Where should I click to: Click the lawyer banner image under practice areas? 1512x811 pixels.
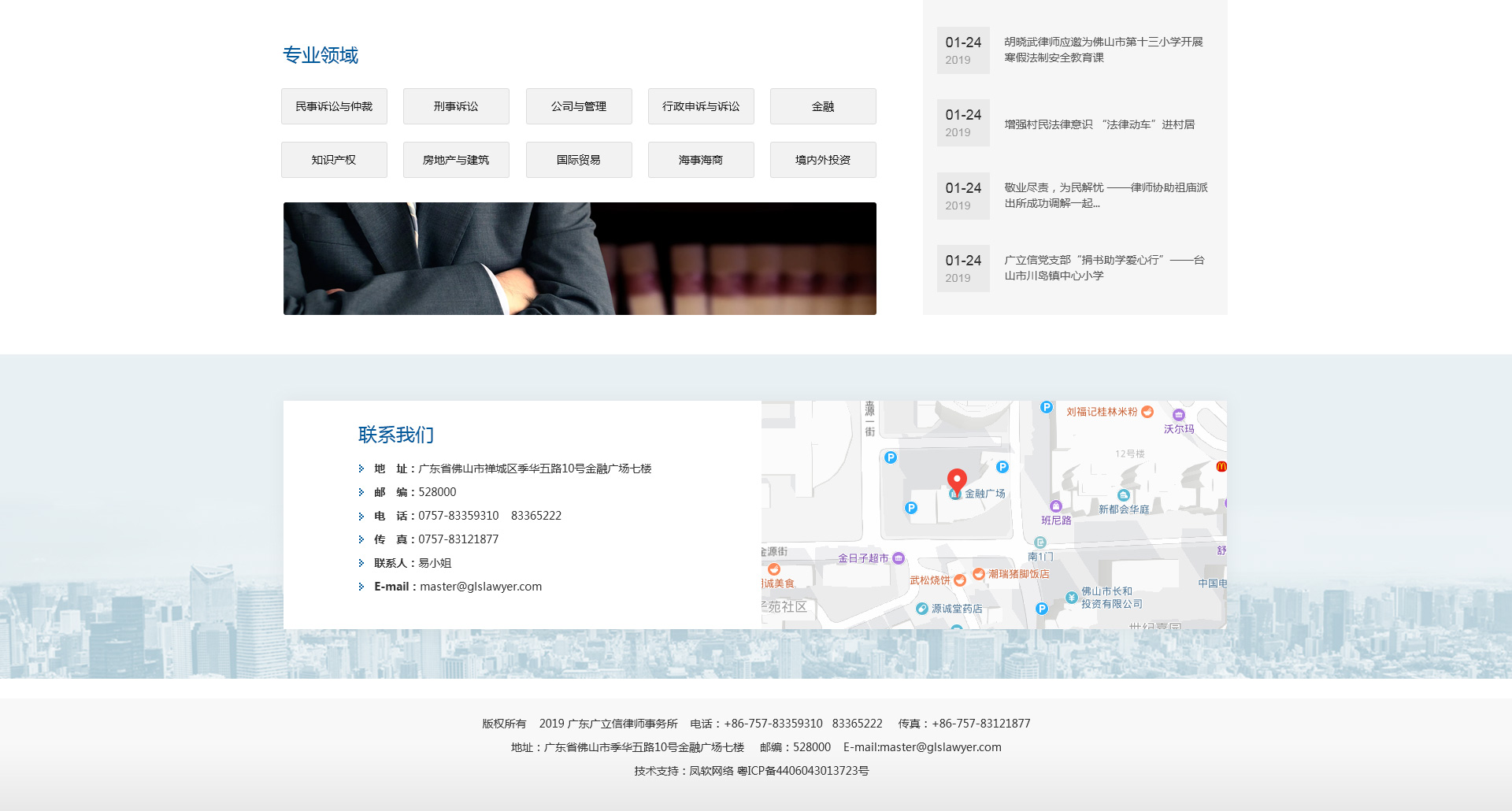pos(580,258)
